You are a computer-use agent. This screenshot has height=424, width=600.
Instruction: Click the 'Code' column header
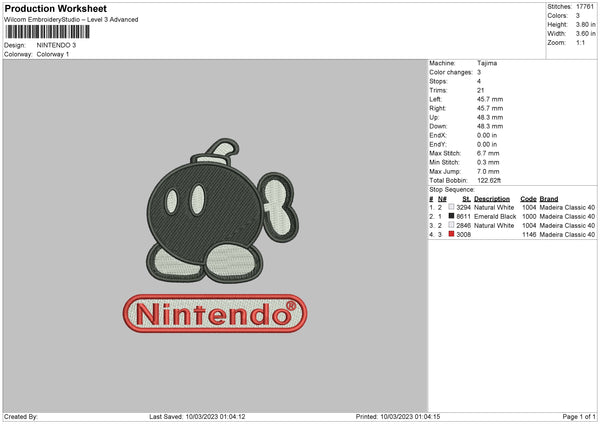[x=528, y=199]
